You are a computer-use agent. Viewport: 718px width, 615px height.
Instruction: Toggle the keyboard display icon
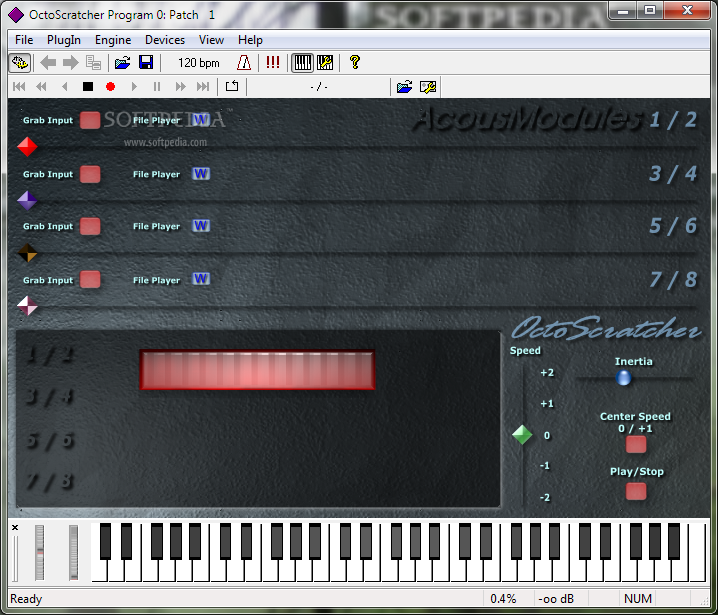coord(303,63)
